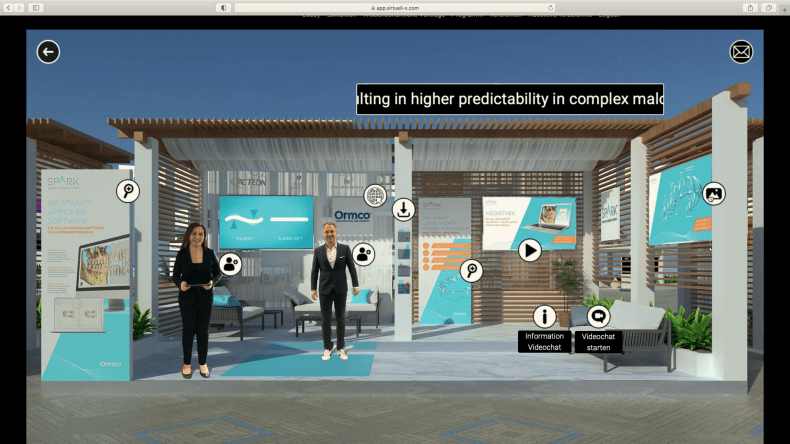Play the Mediathek video
This screenshot has height=444, width=790.
coord(530,250)
